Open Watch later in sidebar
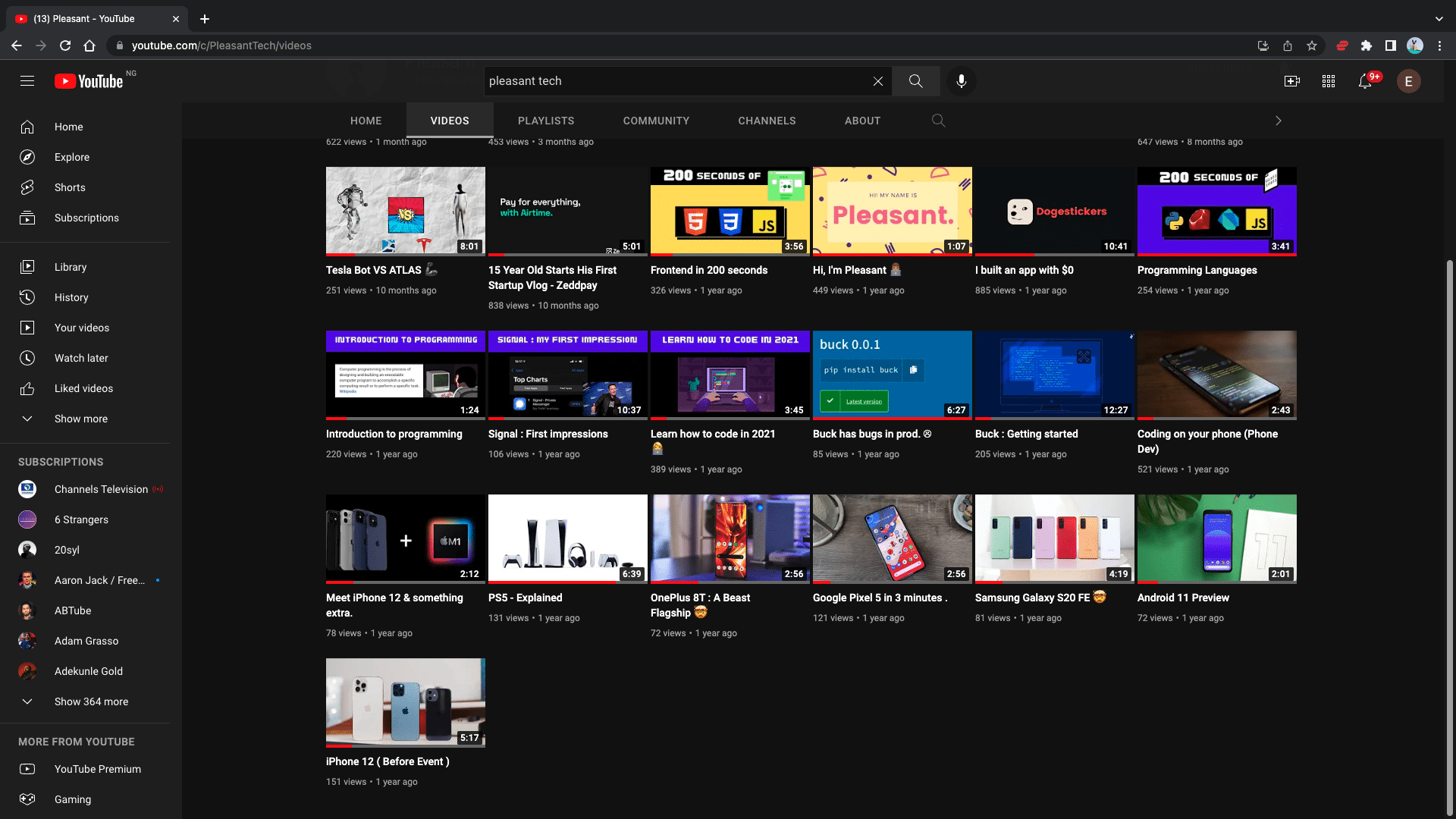 [x=81, y=358]
